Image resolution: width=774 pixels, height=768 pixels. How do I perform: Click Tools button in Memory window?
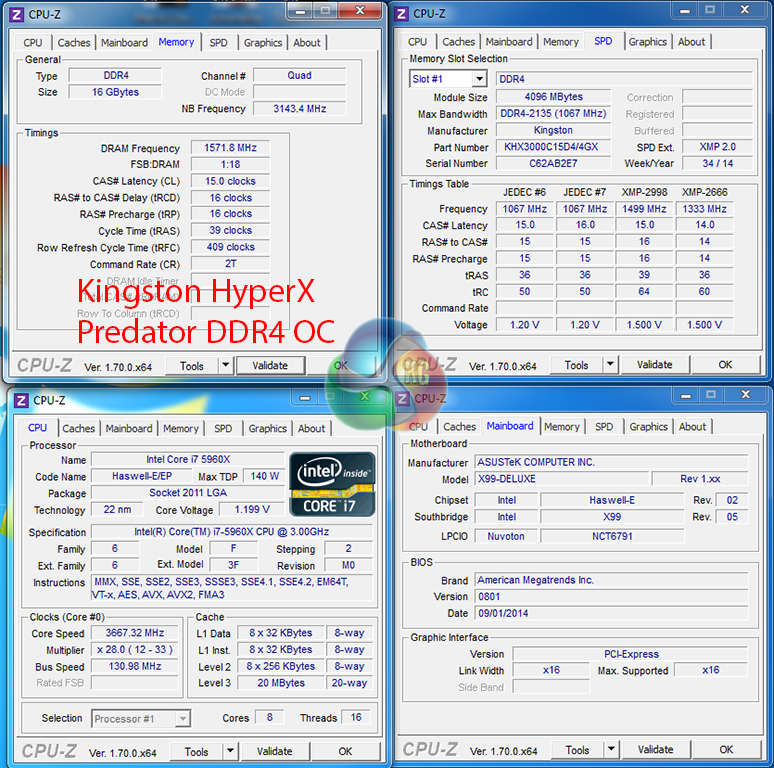(x=192, y=366)
